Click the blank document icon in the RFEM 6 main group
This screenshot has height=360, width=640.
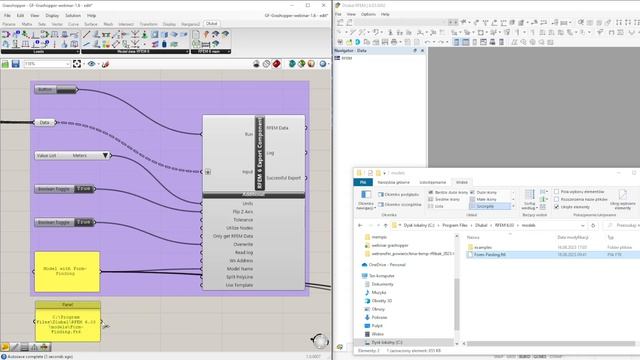[196, 35]
